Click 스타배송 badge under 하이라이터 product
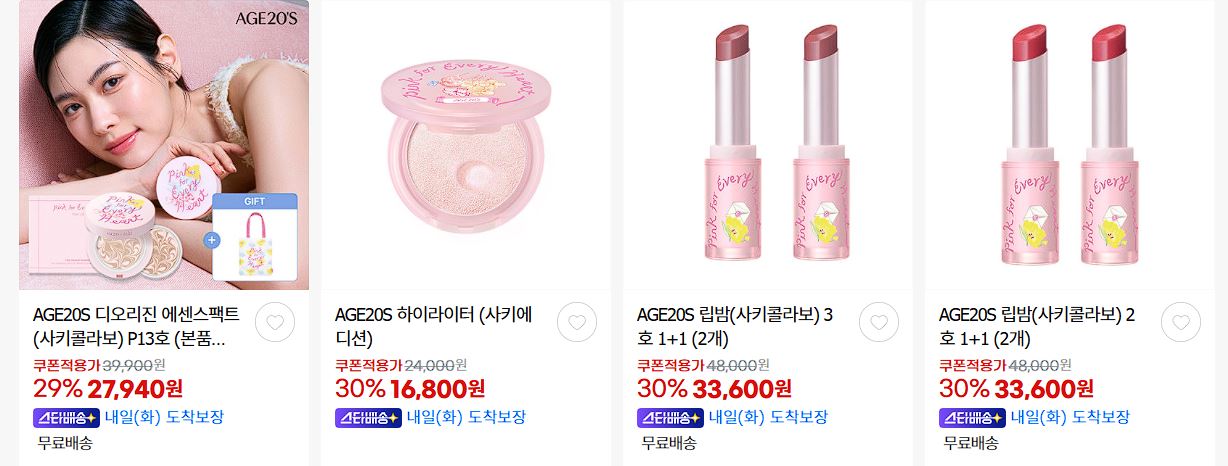1228x466 pixels. click(368, 418)
